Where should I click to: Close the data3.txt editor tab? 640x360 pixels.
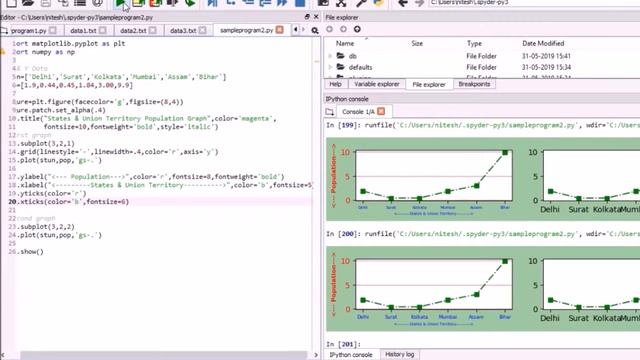(202, 30)
